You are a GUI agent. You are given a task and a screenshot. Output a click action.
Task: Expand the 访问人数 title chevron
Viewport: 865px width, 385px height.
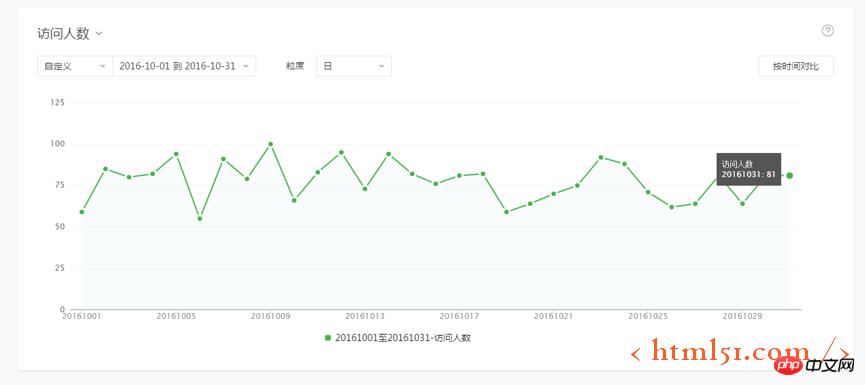click(x=99, y=34)
